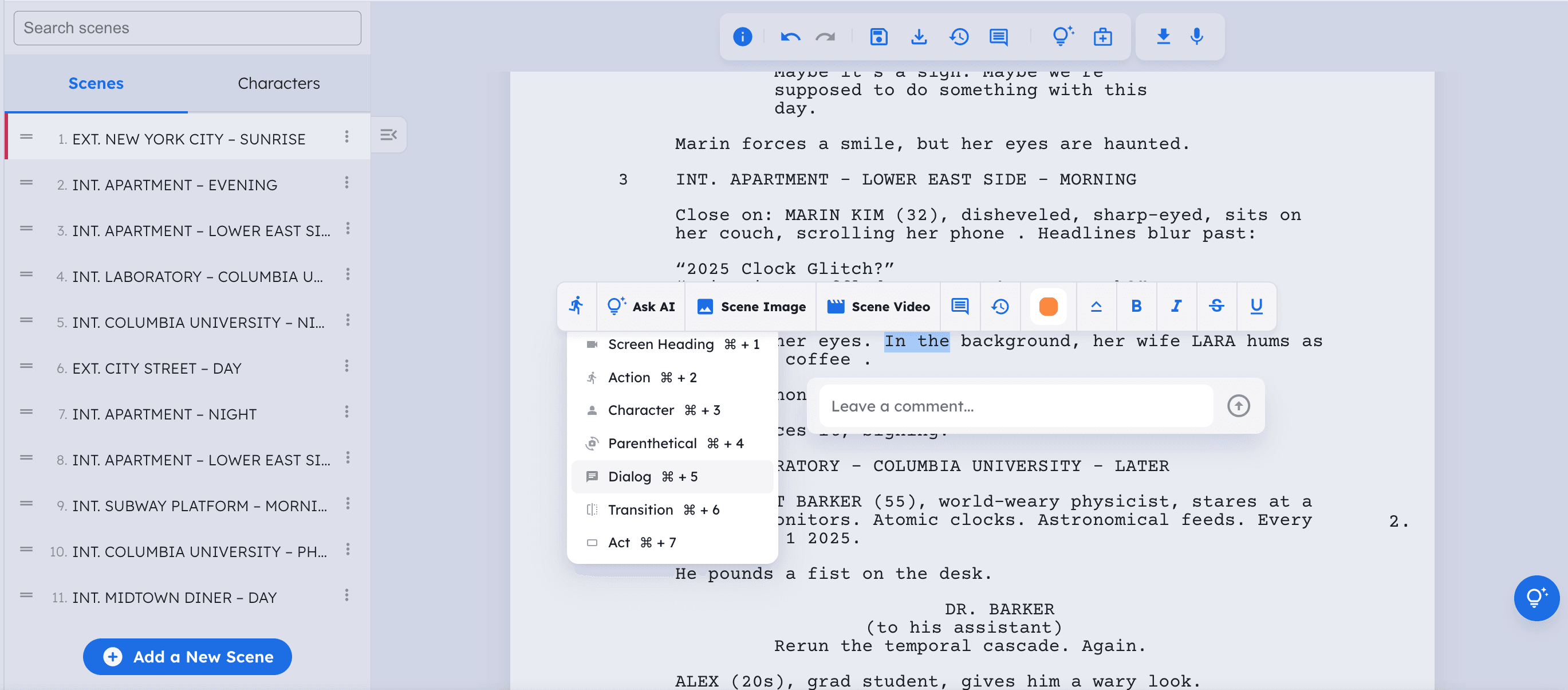The height and width of the screenshot is (690, 1568).
Task: Start voice input with the microphone icon
Action: [x=1196, y=37]
